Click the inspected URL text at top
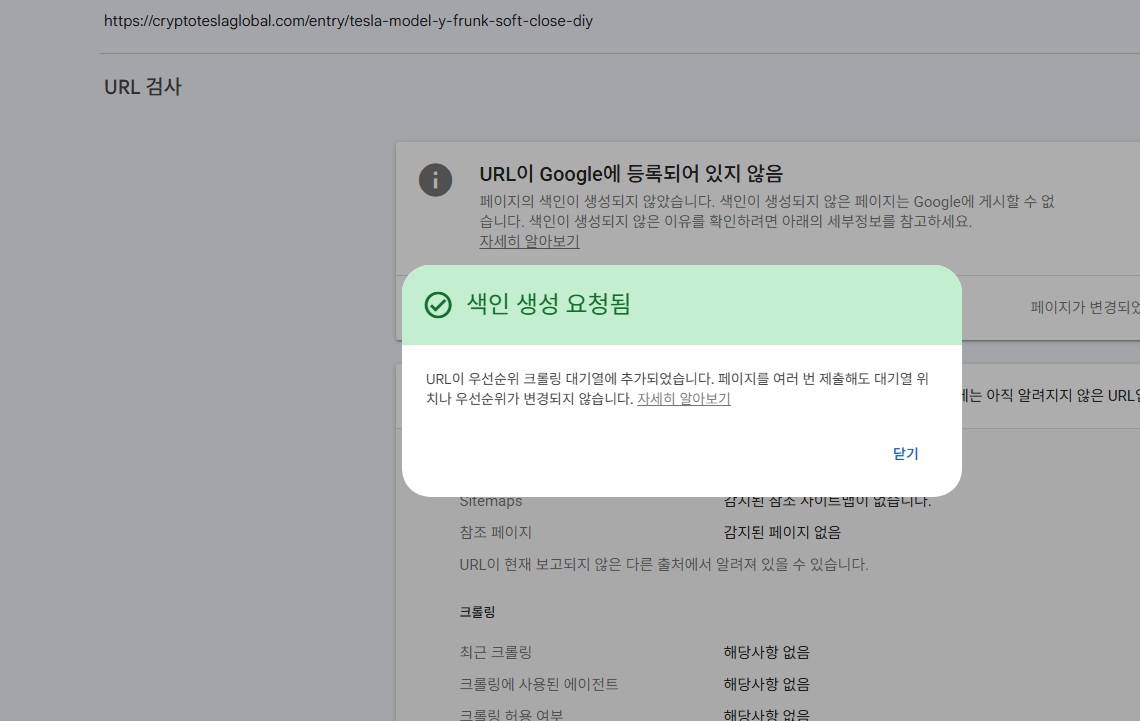The height and width of the screenshot is (721, 1140). pos(348,21)
